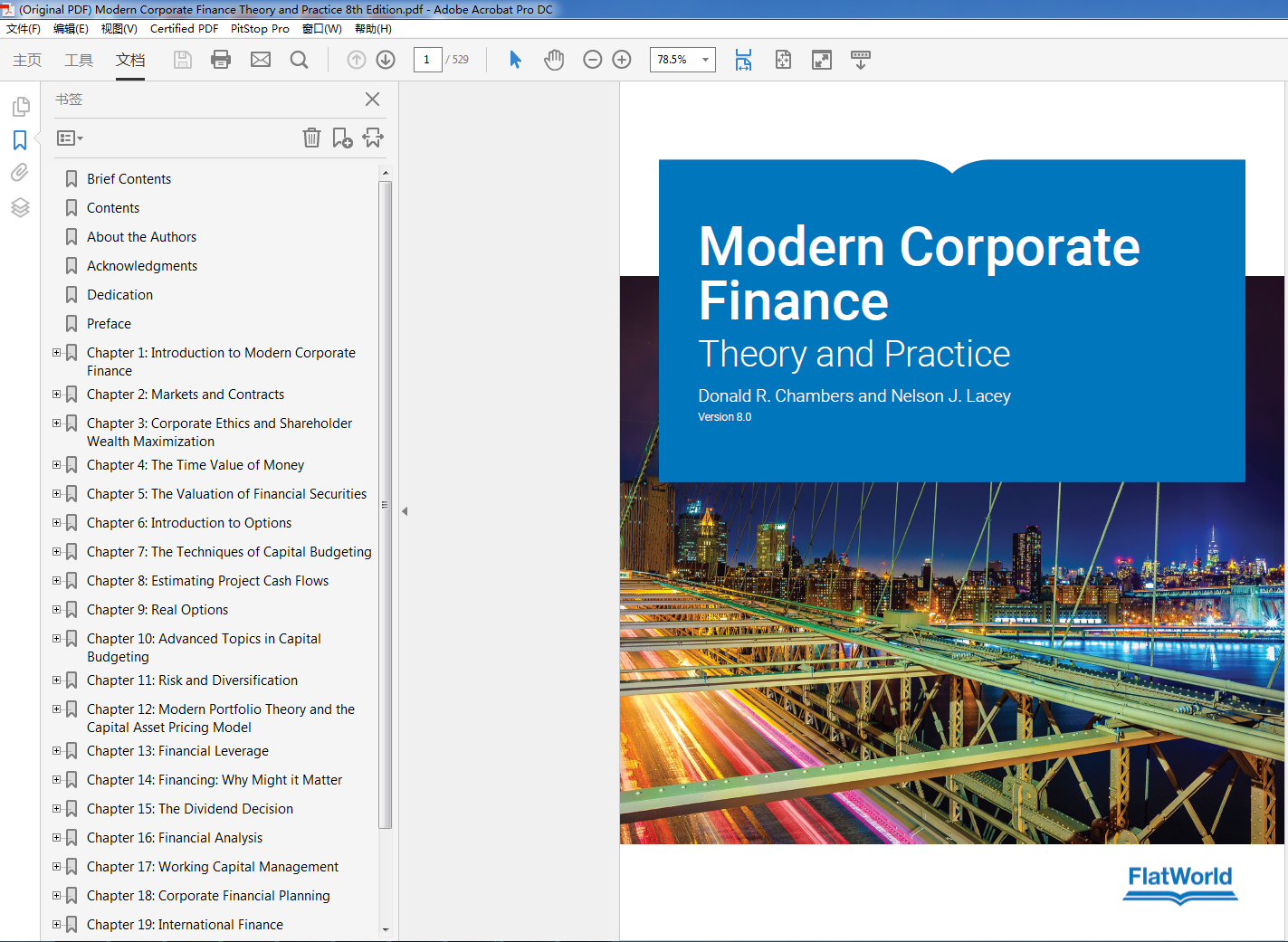Go to previous page up arrow
The width and height of the screenshot is (1288, 942).
357,60
